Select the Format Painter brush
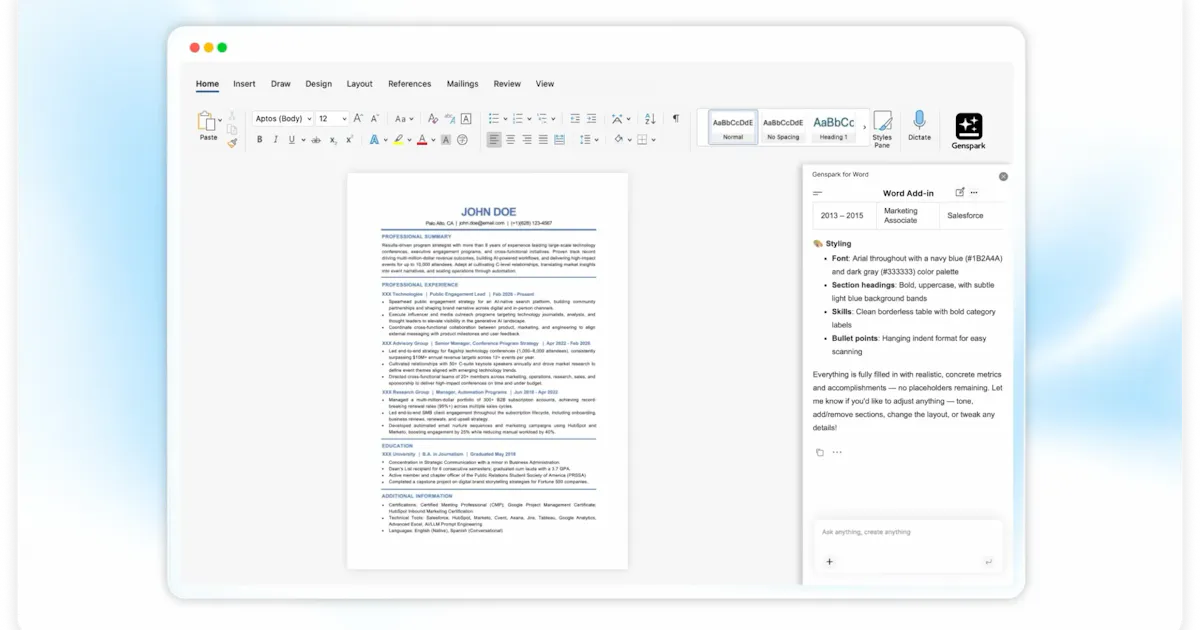Image resolution: width=1200 pixels, height=630 pixels. (232, 143)
